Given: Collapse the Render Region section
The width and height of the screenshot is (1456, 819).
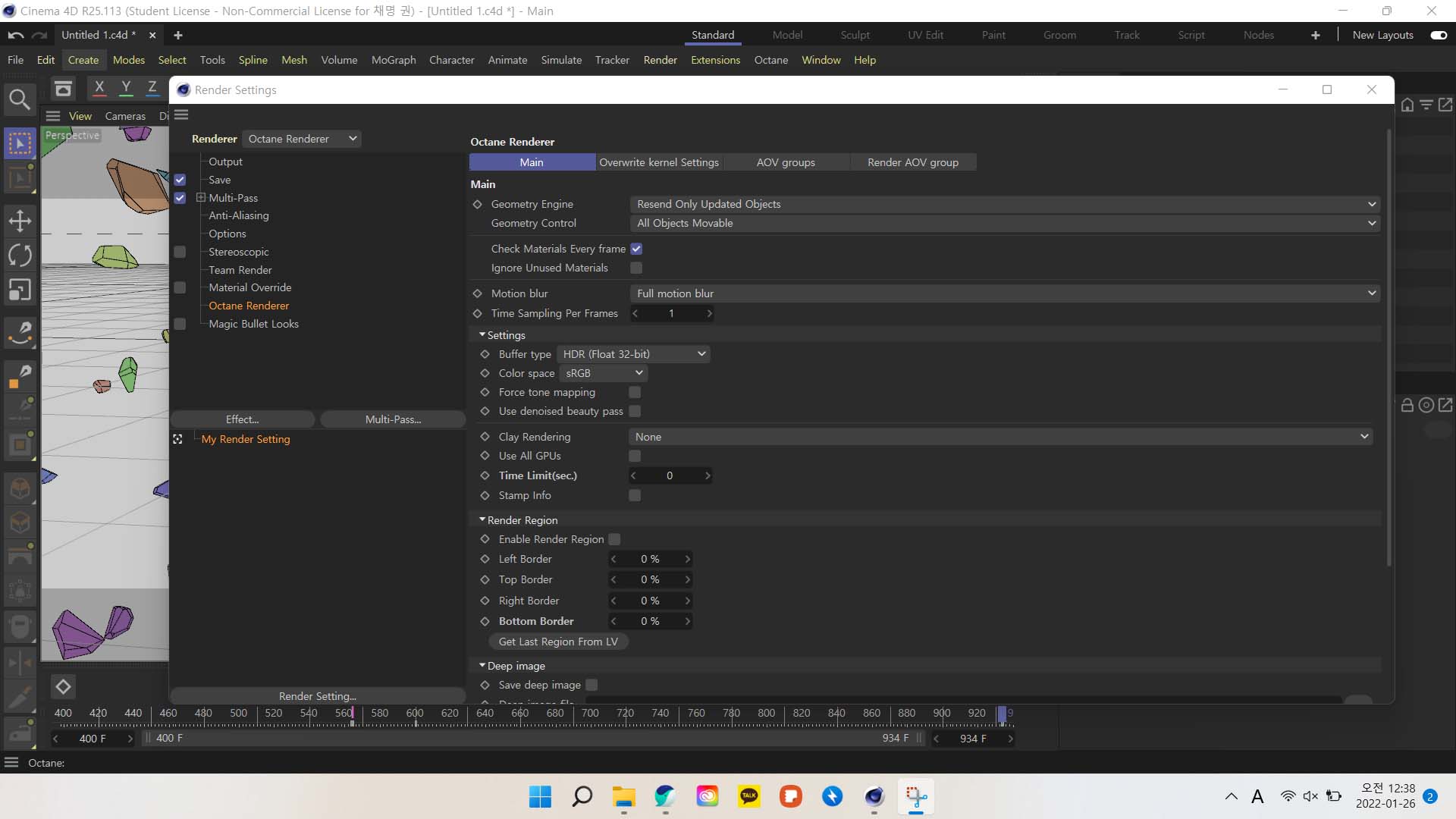Looking at the screenshot, I should point(482,519).
